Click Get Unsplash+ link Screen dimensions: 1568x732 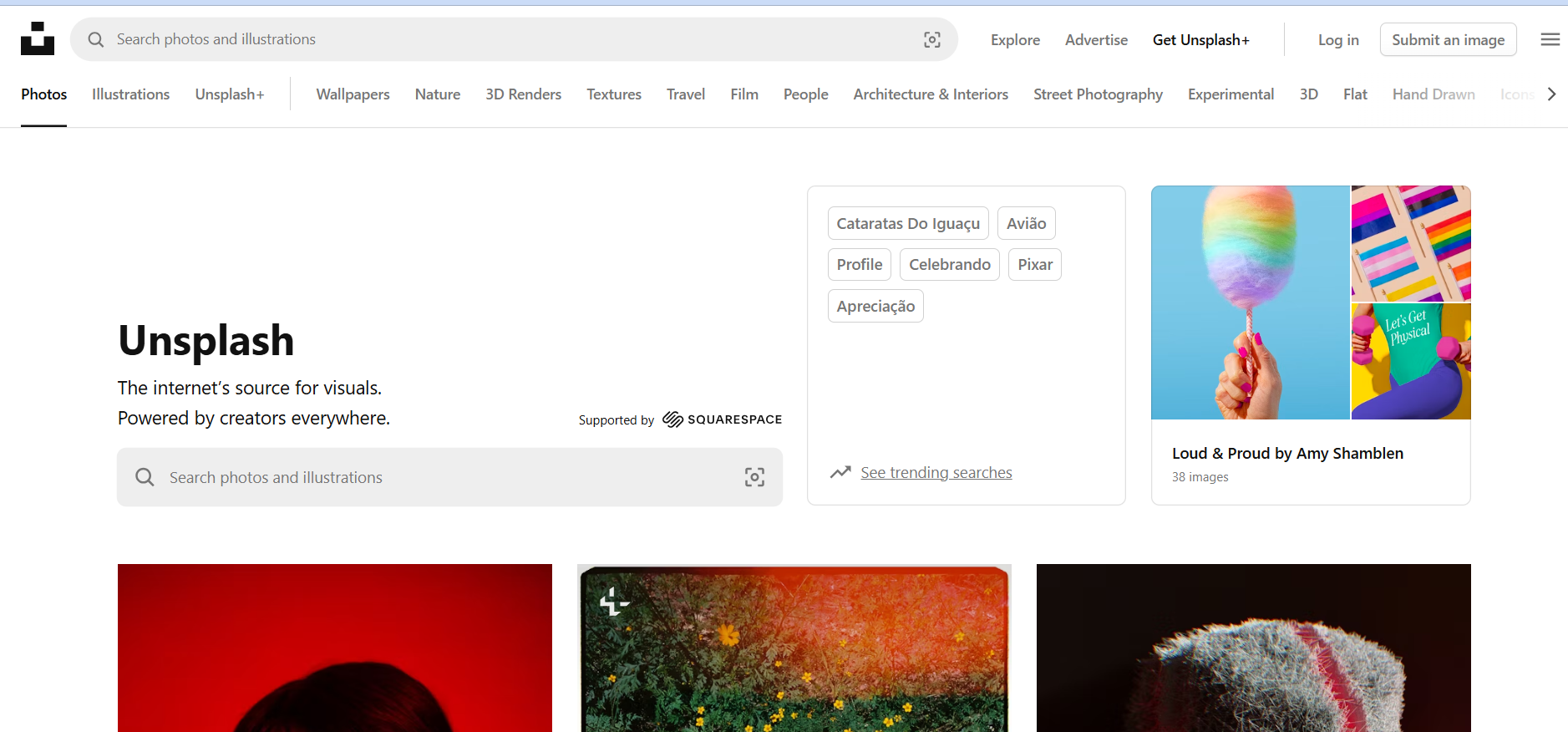click(x=1201, y=40)
